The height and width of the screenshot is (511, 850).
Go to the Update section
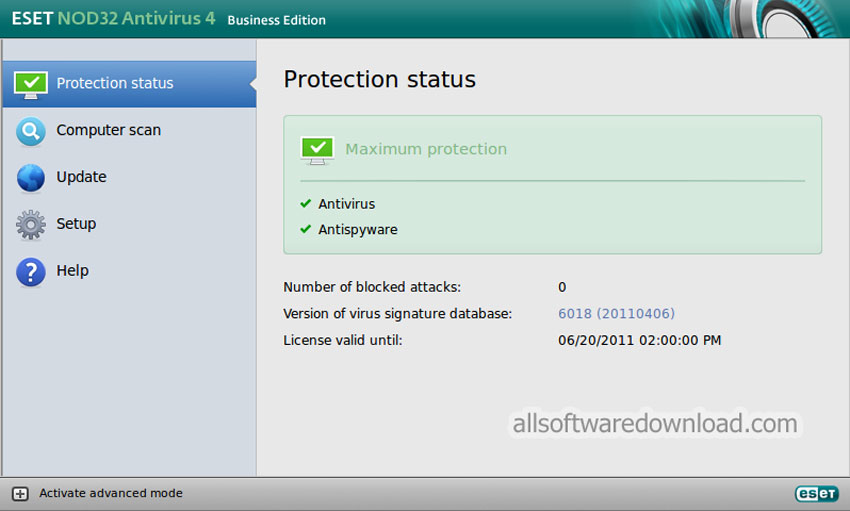tap(81, 177)
